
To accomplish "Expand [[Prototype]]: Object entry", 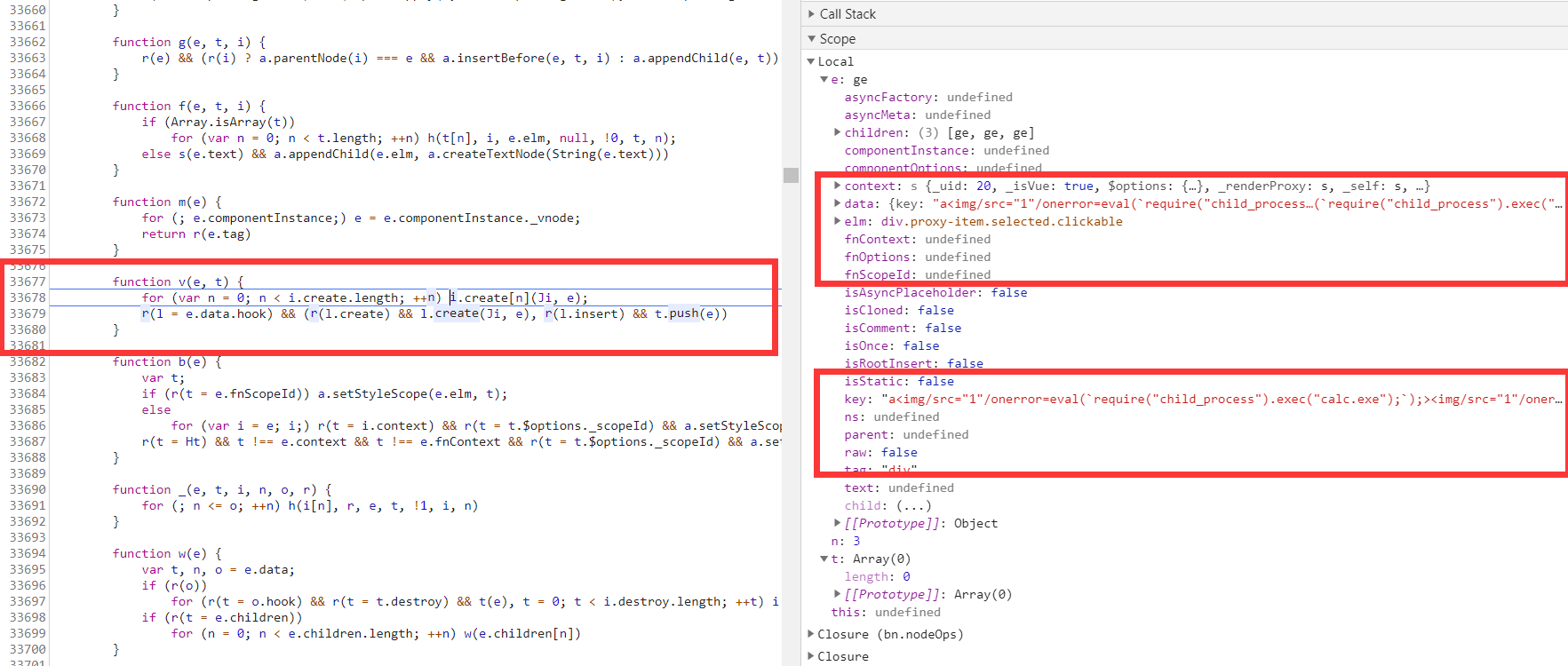I will pyautogui.click(x=837, y=523).
